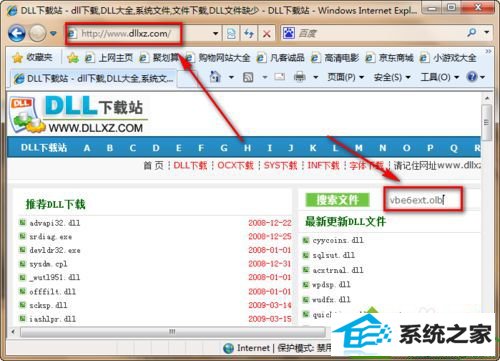Open wpdsp.dll in the latest updates list
Image resolution: width=500 pixels, height=361 pixels.
pos(331,285)
